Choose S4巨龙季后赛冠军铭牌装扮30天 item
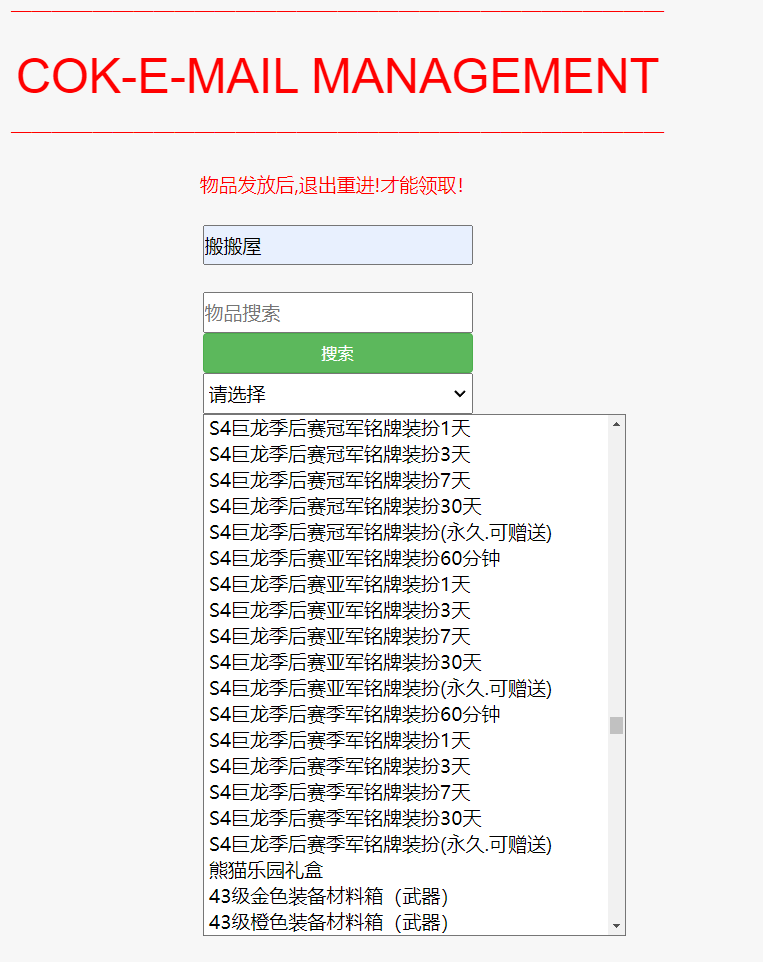The height and width of the screenshot is (962, 763). tap(345, 507)
